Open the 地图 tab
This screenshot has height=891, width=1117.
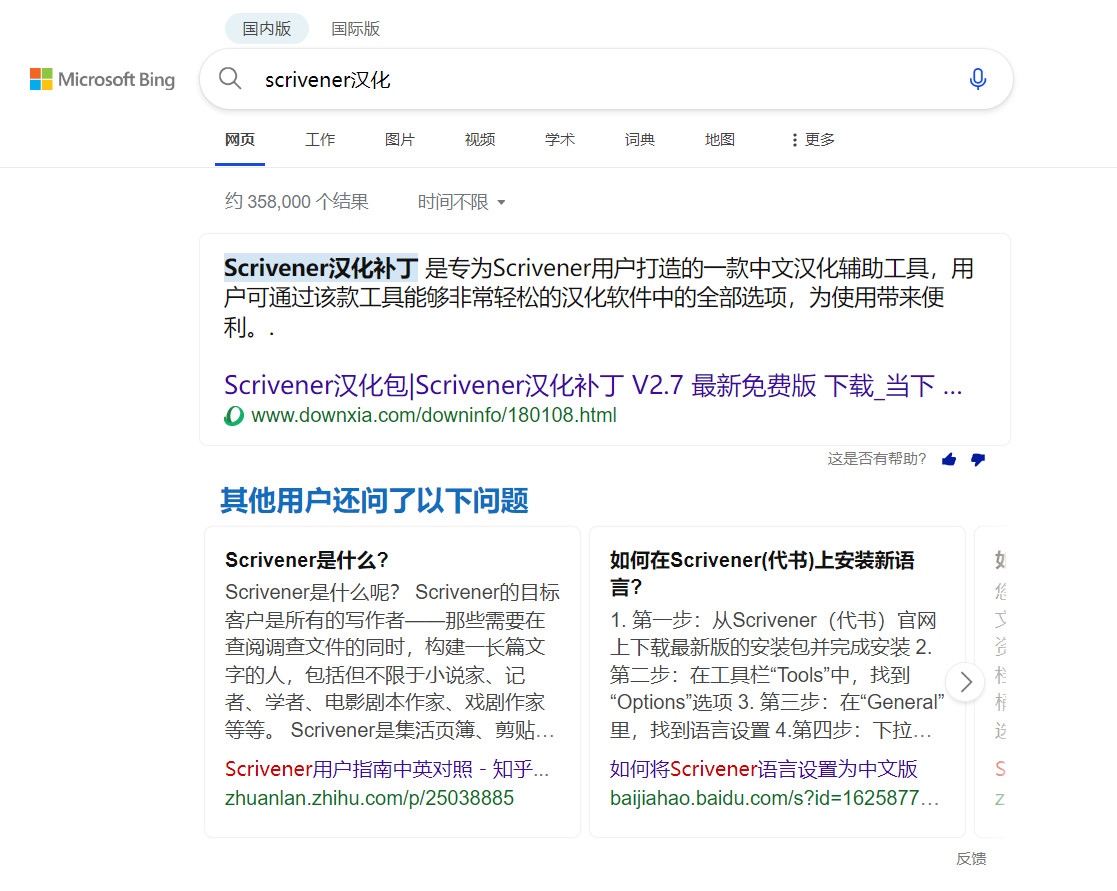coord(719,140)
